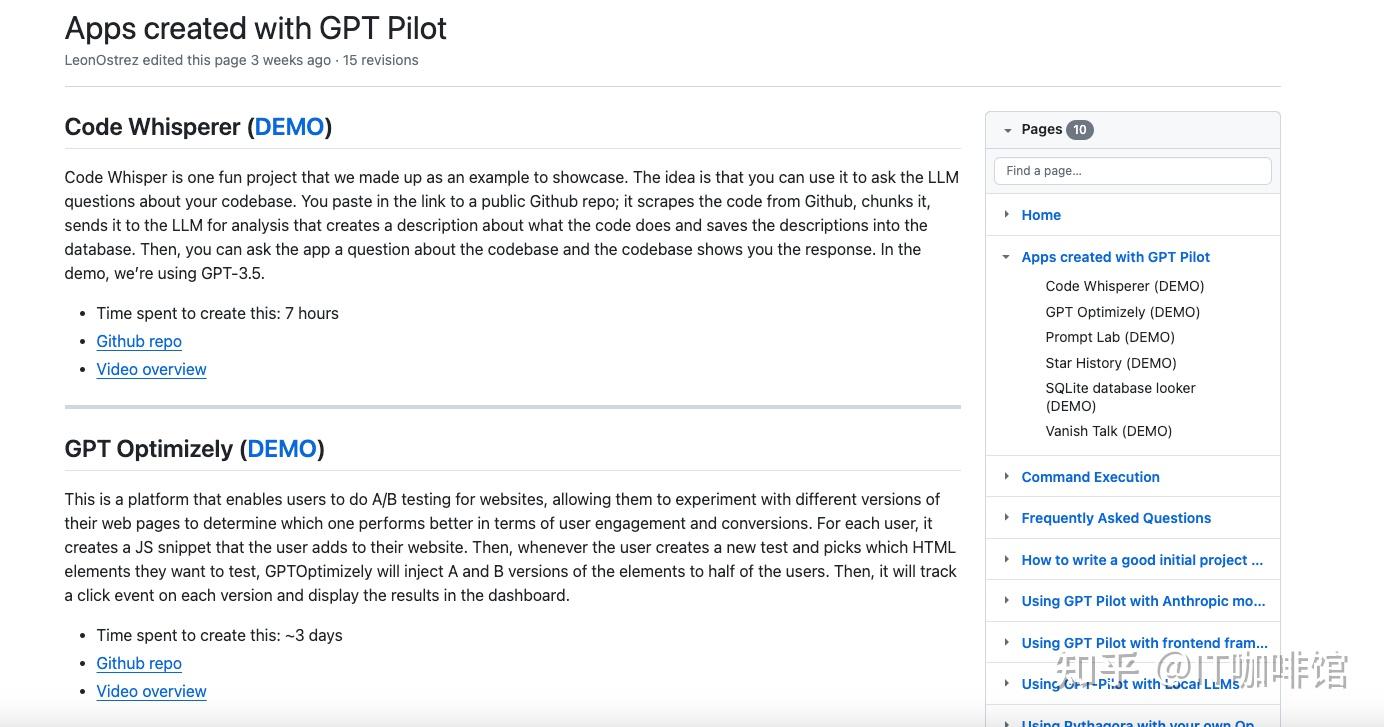
Task: View the 15 revisions history
Action: point(381,60)
